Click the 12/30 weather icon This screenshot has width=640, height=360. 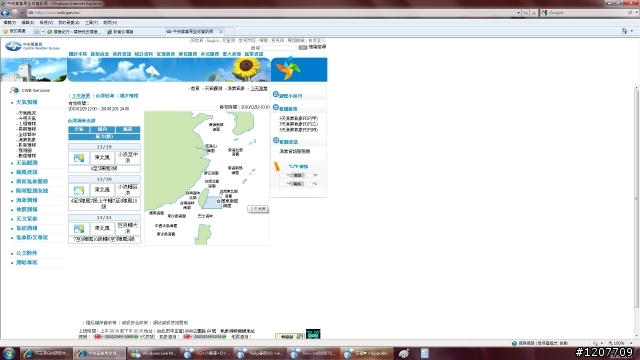[79, 190]
